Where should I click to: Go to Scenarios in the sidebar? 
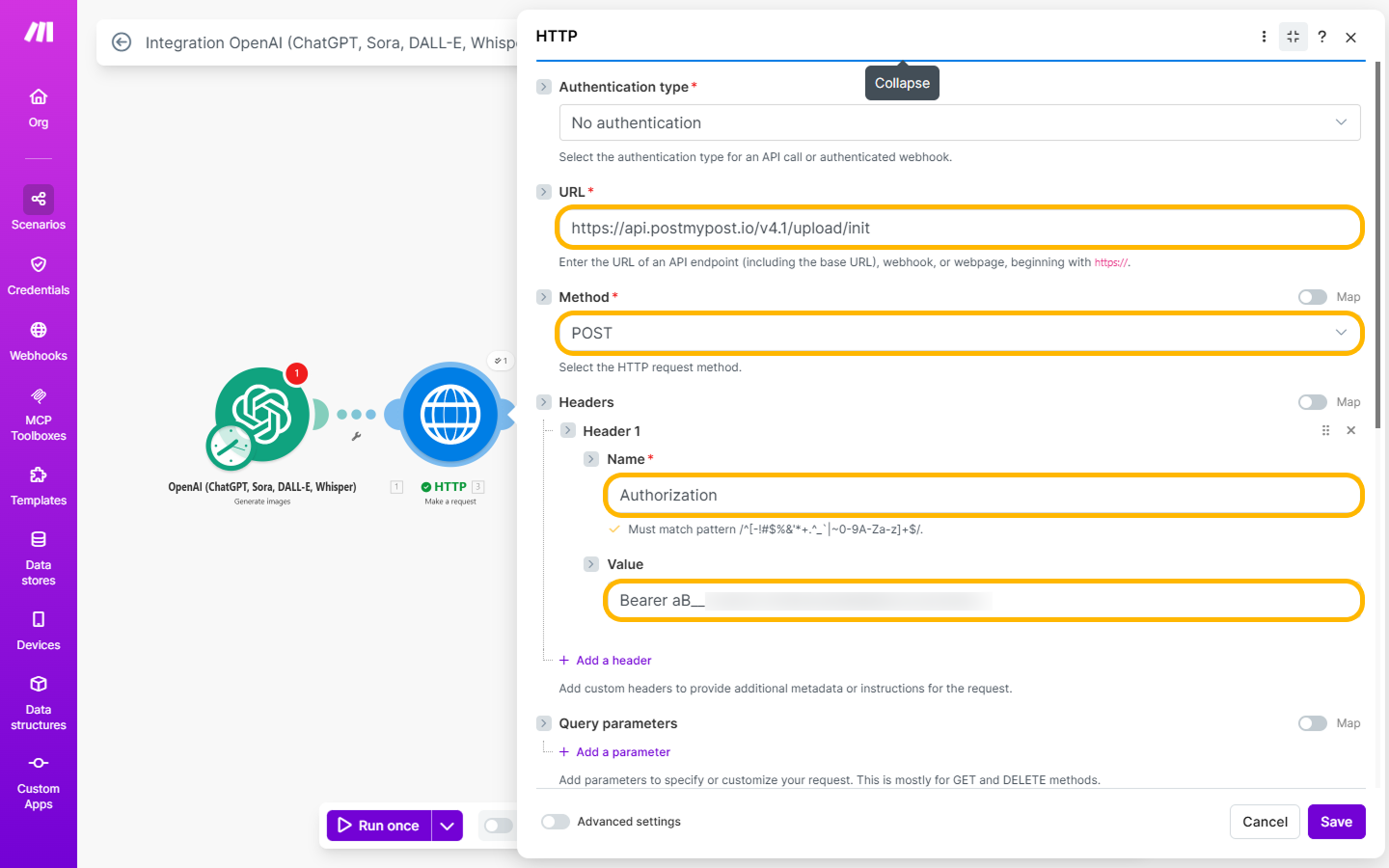(x=39, y=208)
